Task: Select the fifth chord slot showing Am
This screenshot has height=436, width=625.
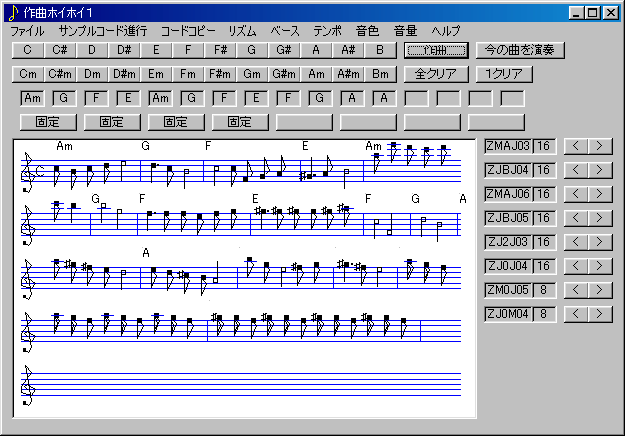Action: [x=161, y=98]
